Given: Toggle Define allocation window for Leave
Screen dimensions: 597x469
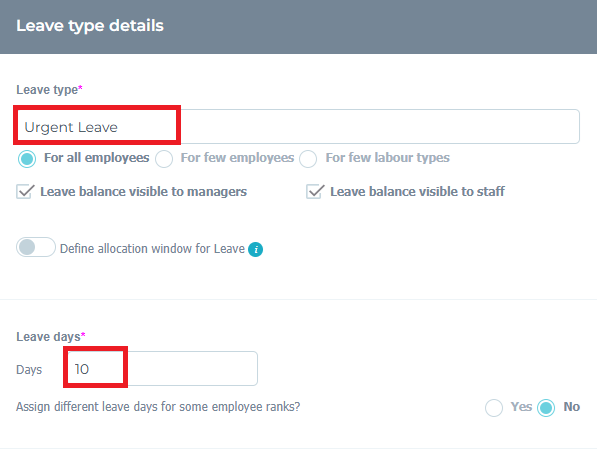Looking at the screenshot, I should pyautogui.click(x=36, y=247).
